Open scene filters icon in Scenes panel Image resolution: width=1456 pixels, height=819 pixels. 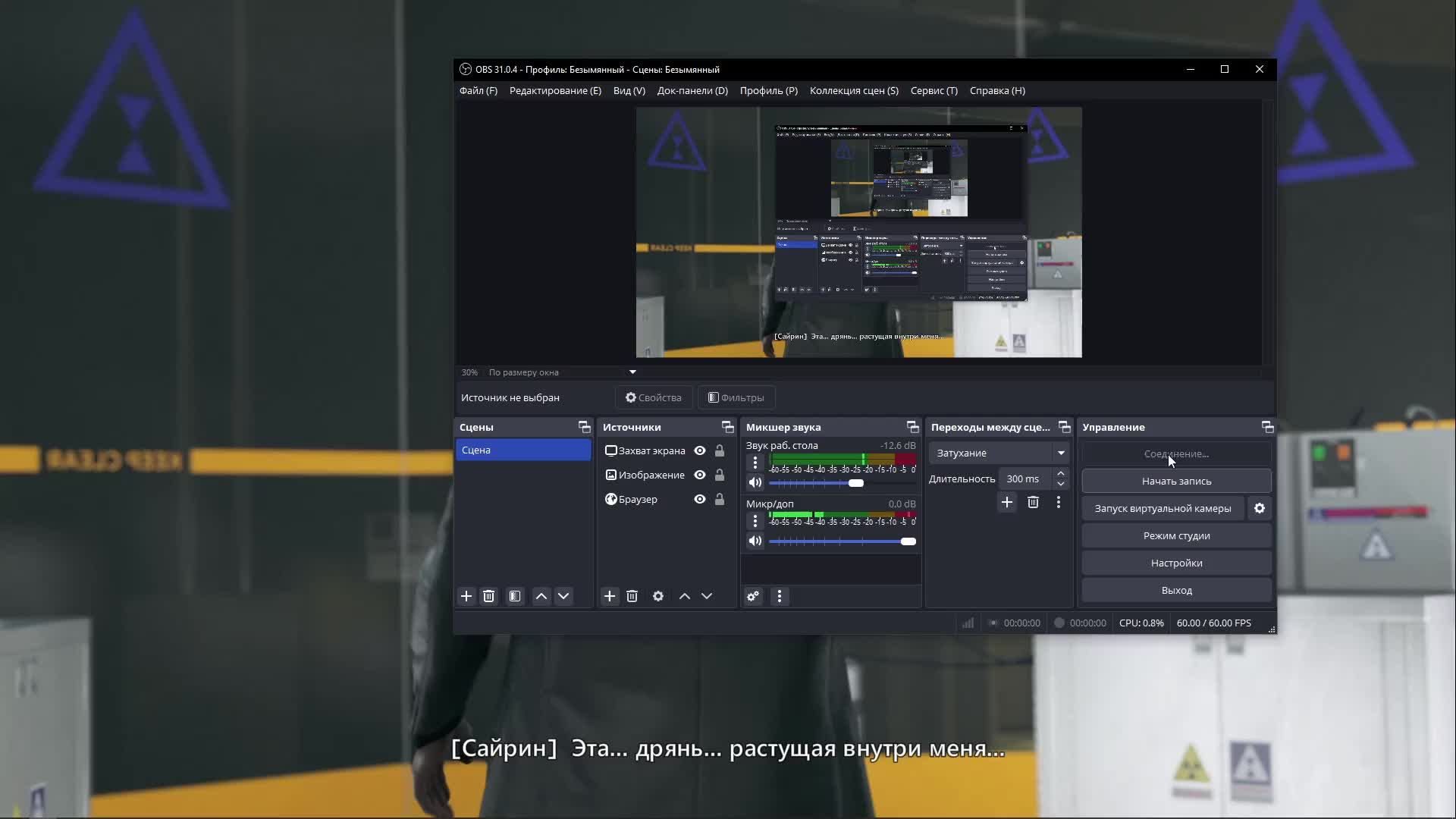click(x=515, y=597)
